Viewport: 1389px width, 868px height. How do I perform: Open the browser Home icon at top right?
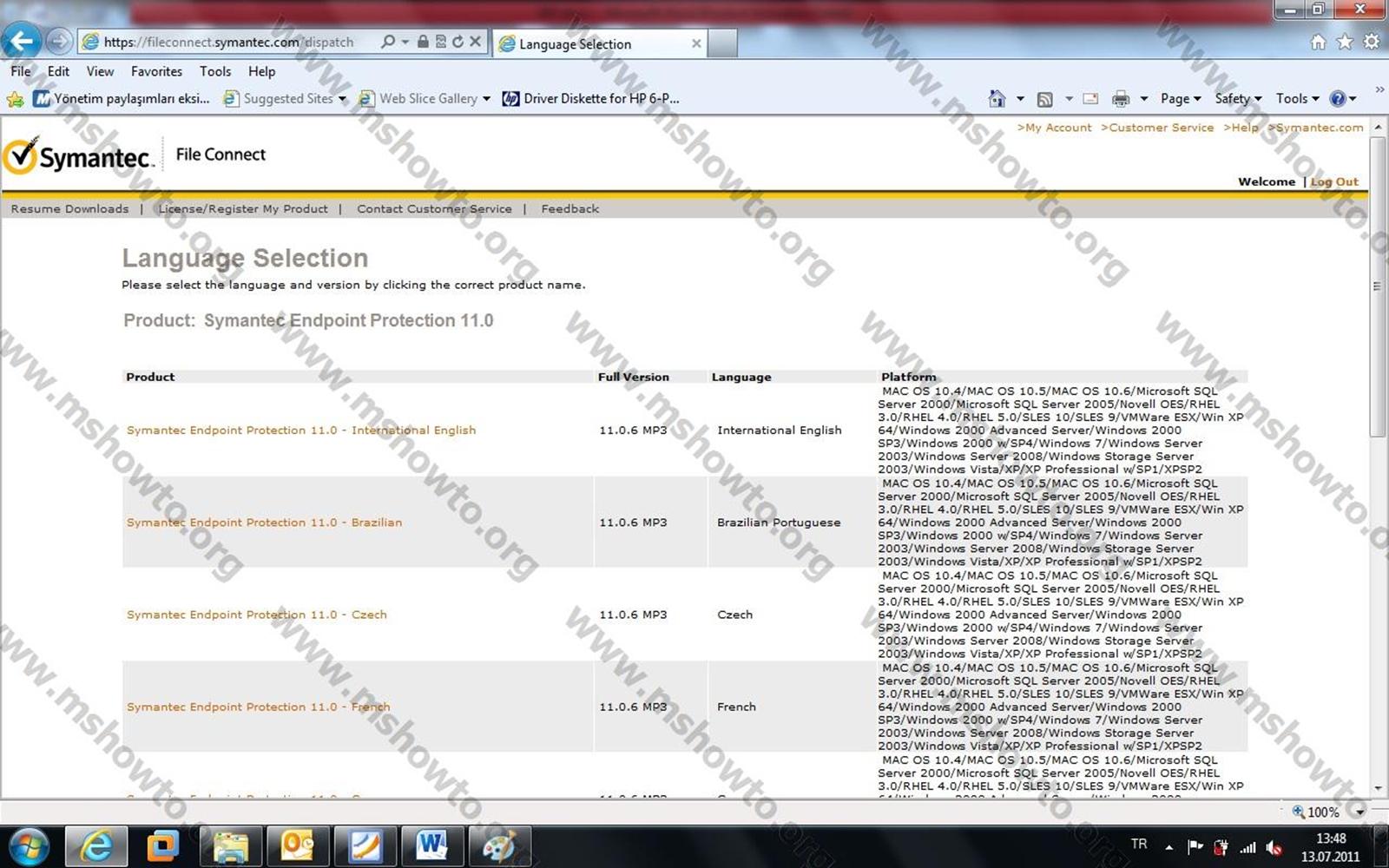[1318, 42]
